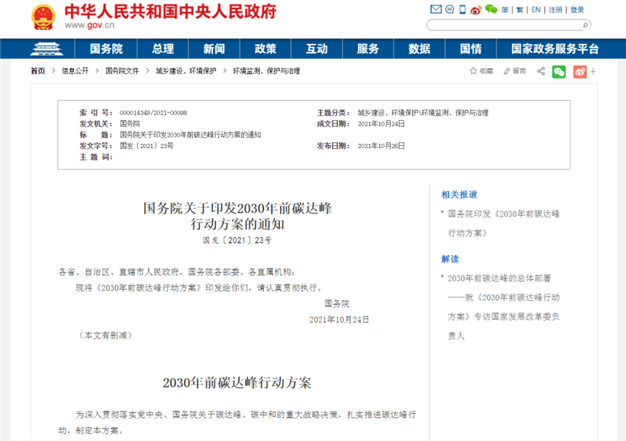Click index number 000014349/2021-00098
Image resolution: width=626 pixels, height=441 pixels.
pyautogui.click(x=153, y=113)
